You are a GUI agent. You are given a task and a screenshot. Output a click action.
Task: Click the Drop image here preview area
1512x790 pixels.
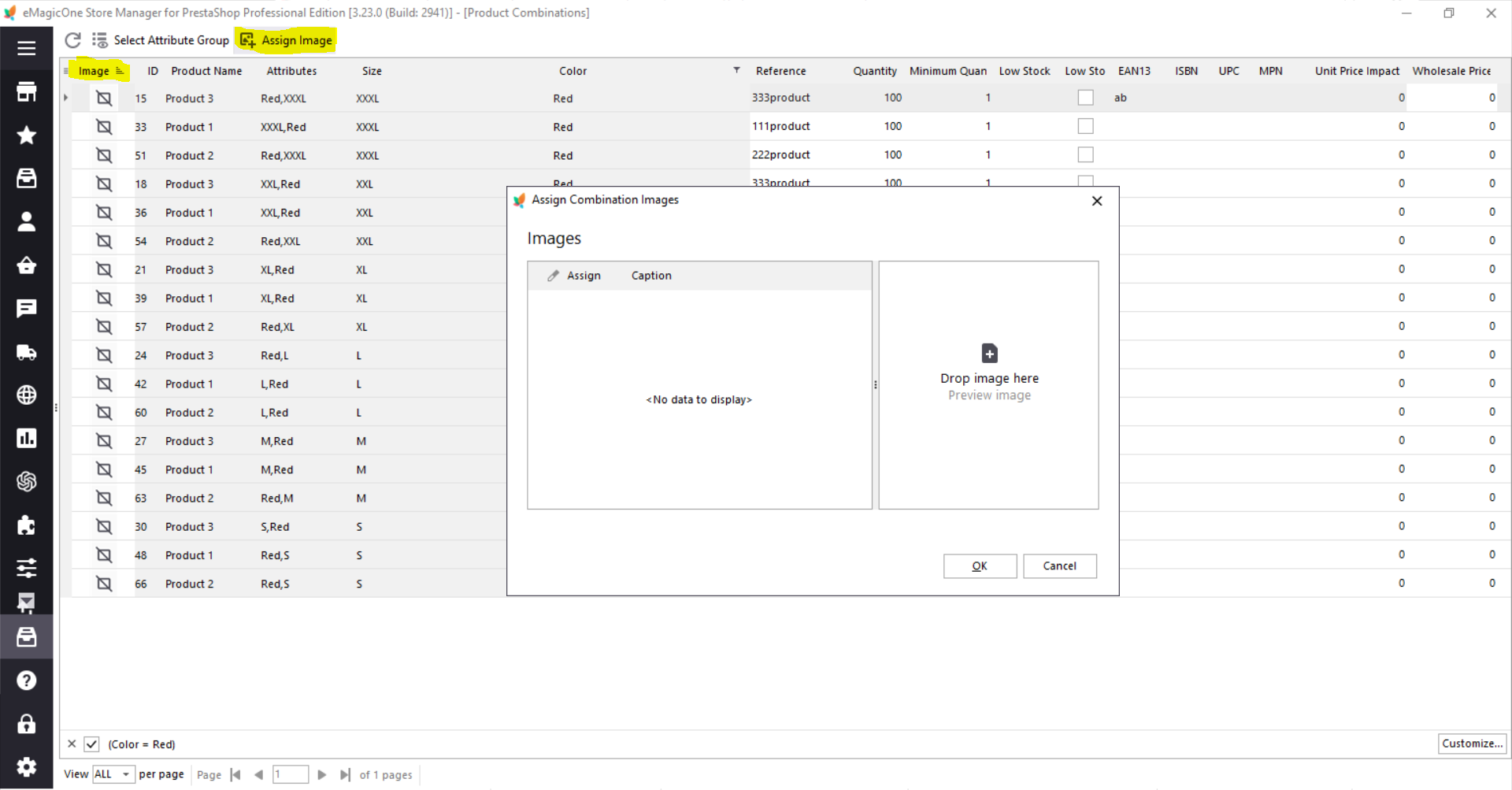click(x=988, y=385)
